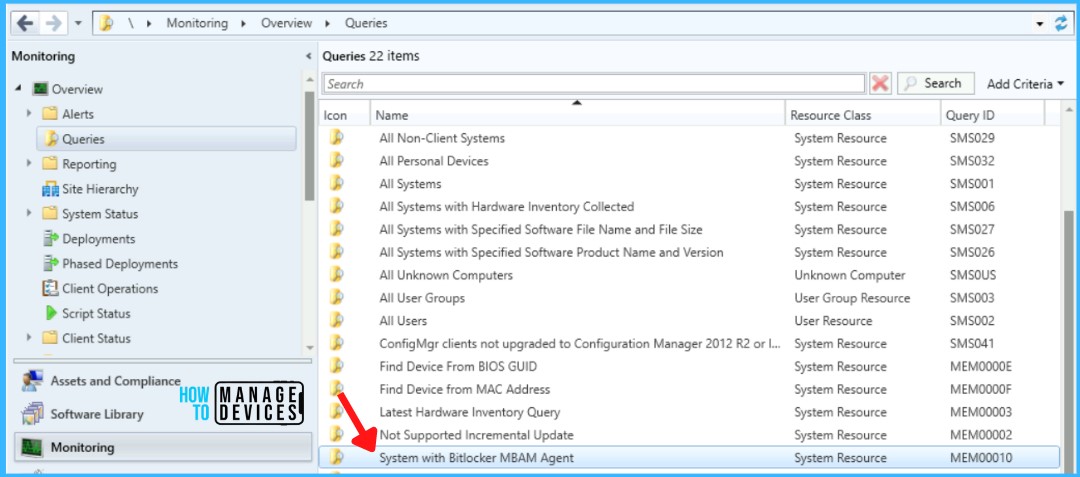Select the All Users query icon

click(x=336, y=320)
